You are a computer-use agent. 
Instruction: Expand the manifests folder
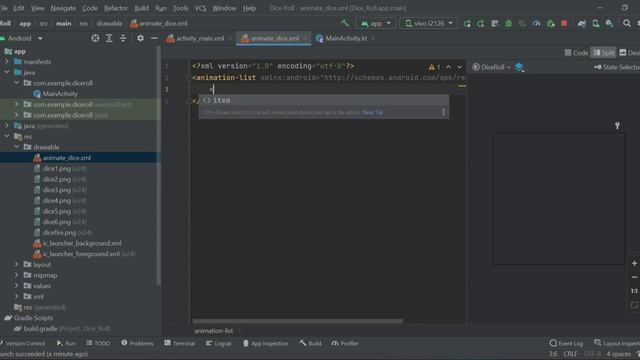[7, 62]
